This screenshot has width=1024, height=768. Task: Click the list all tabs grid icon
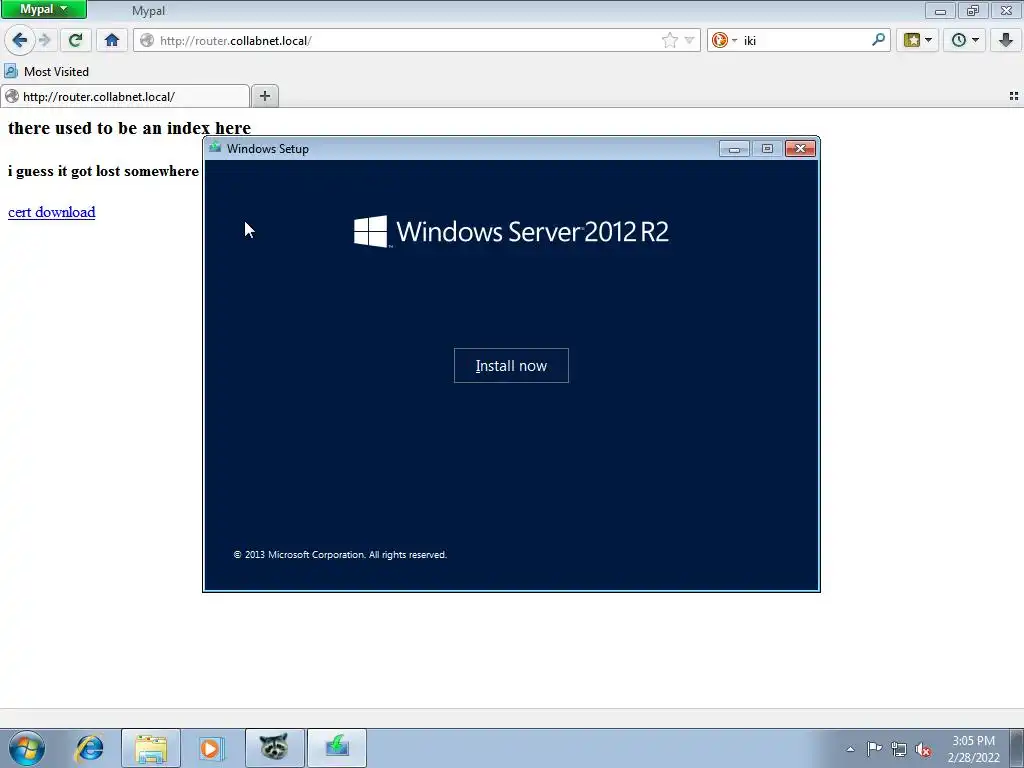(x=1014, y=96)
